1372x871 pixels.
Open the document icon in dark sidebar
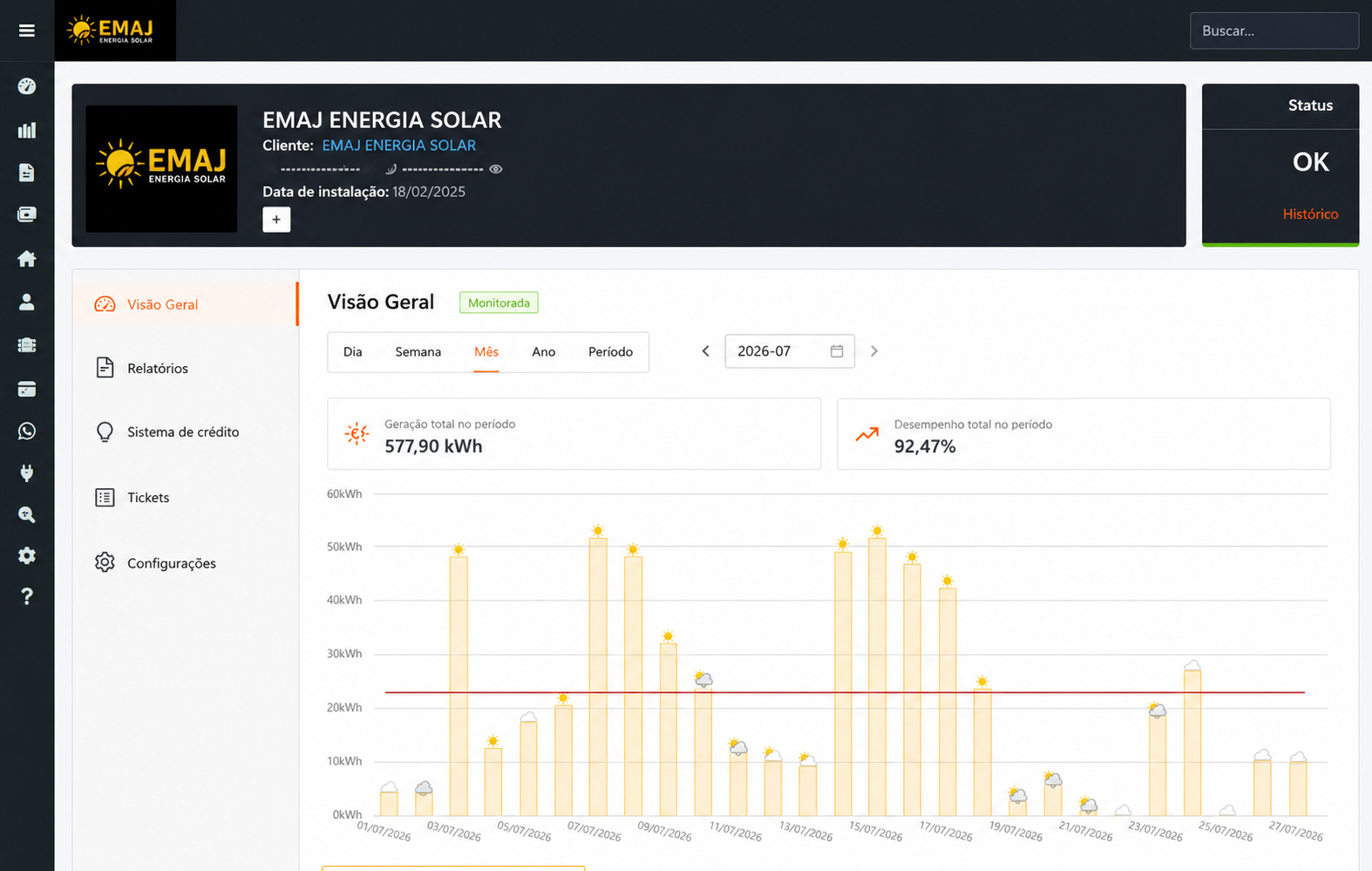pyautogui.click(x=27, y=173)
